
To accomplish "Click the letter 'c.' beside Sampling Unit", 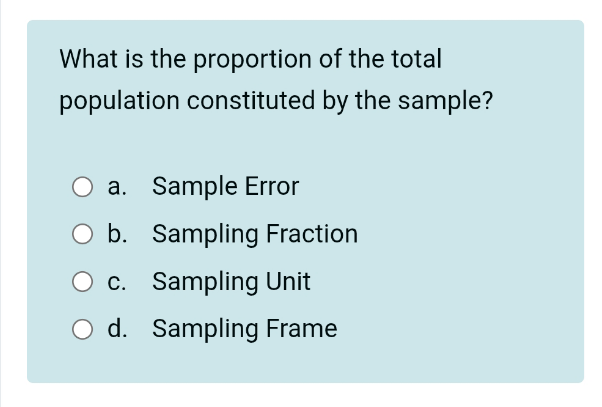I will tap(118, 283).
